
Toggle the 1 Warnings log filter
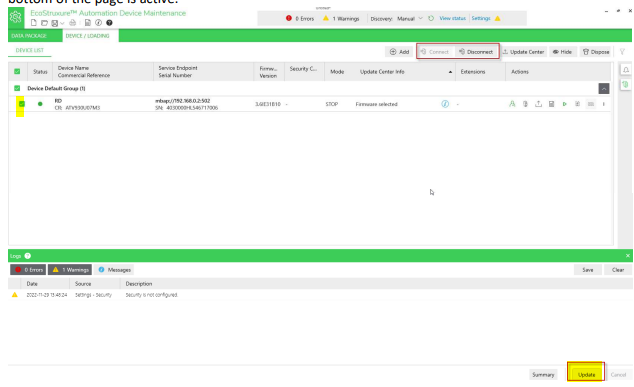(70, 270)
